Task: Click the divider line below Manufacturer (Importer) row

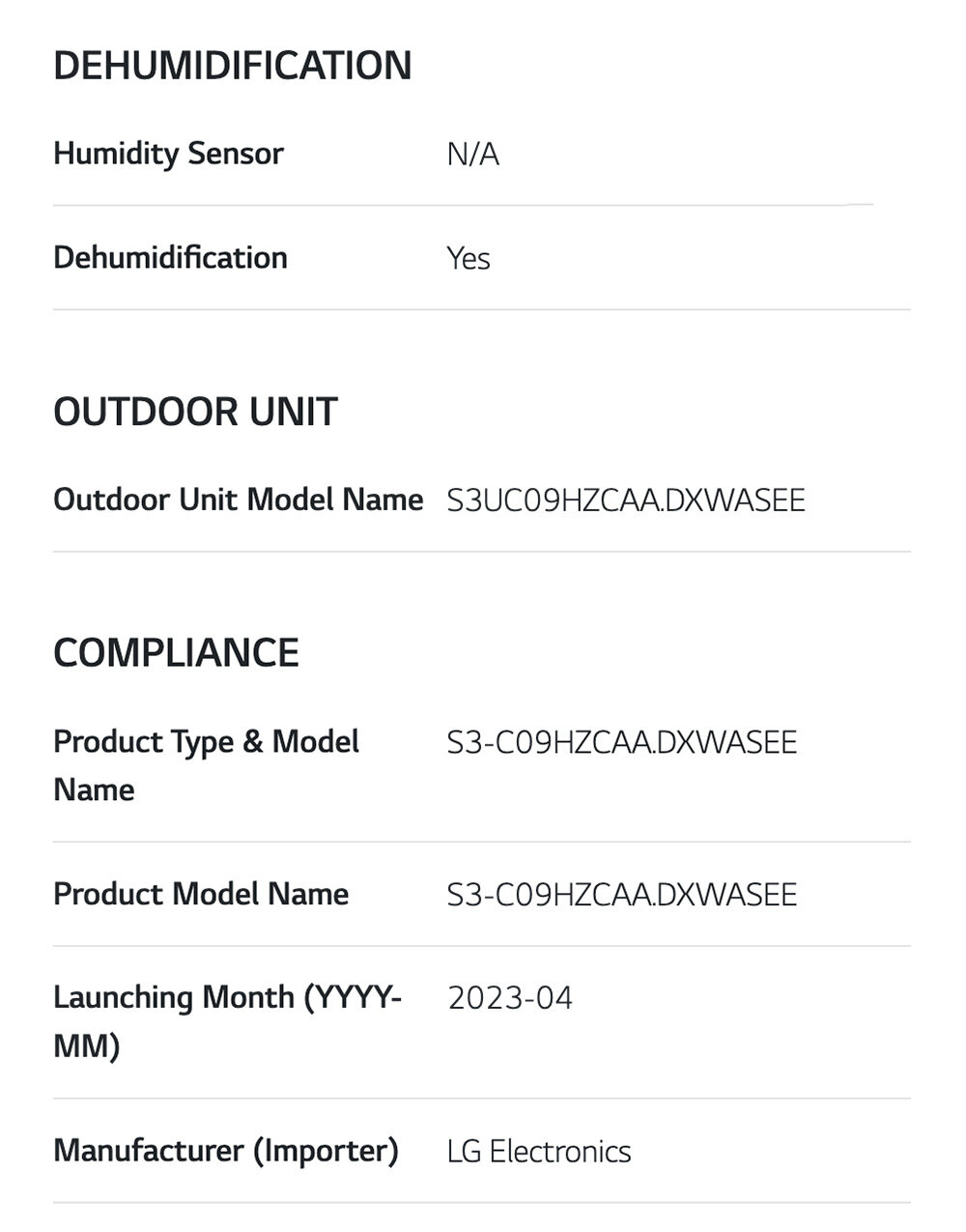Action: (x=481, y=1203)
